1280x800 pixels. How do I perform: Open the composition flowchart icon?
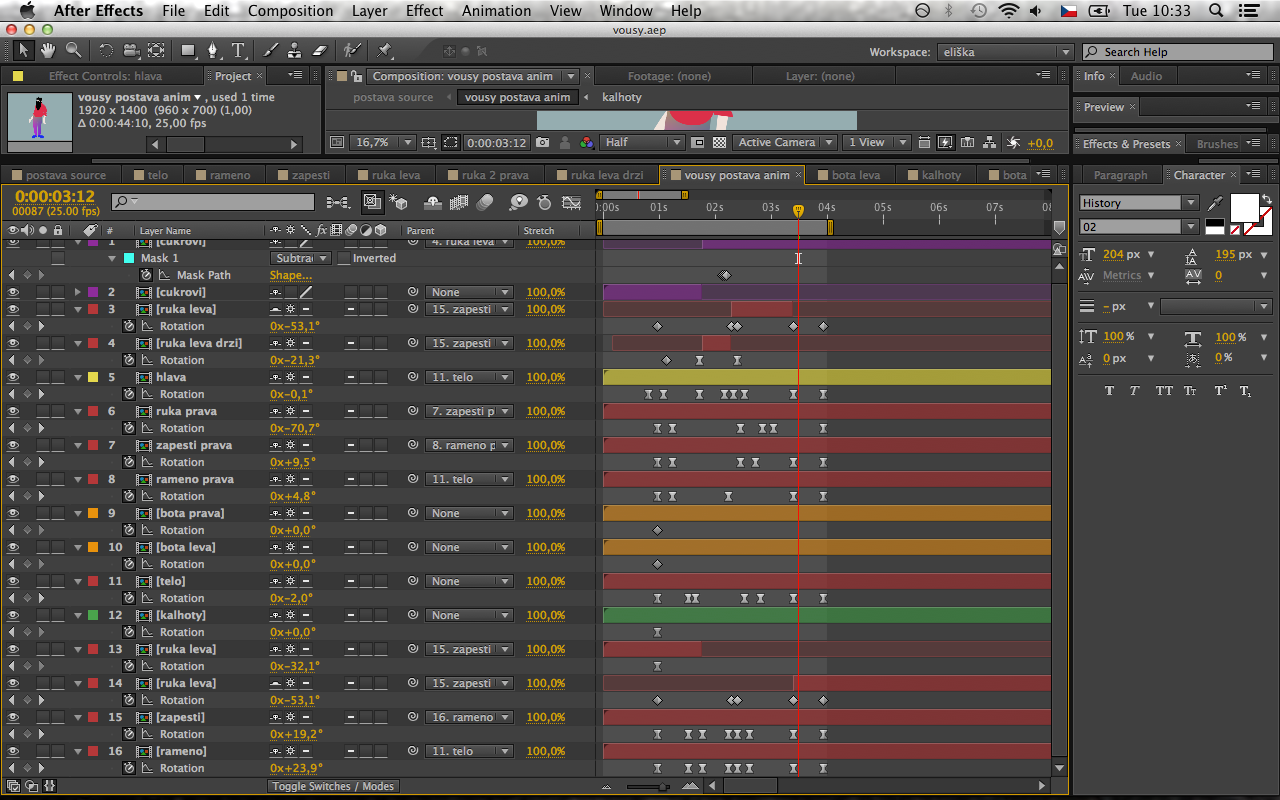pos(990,143)
